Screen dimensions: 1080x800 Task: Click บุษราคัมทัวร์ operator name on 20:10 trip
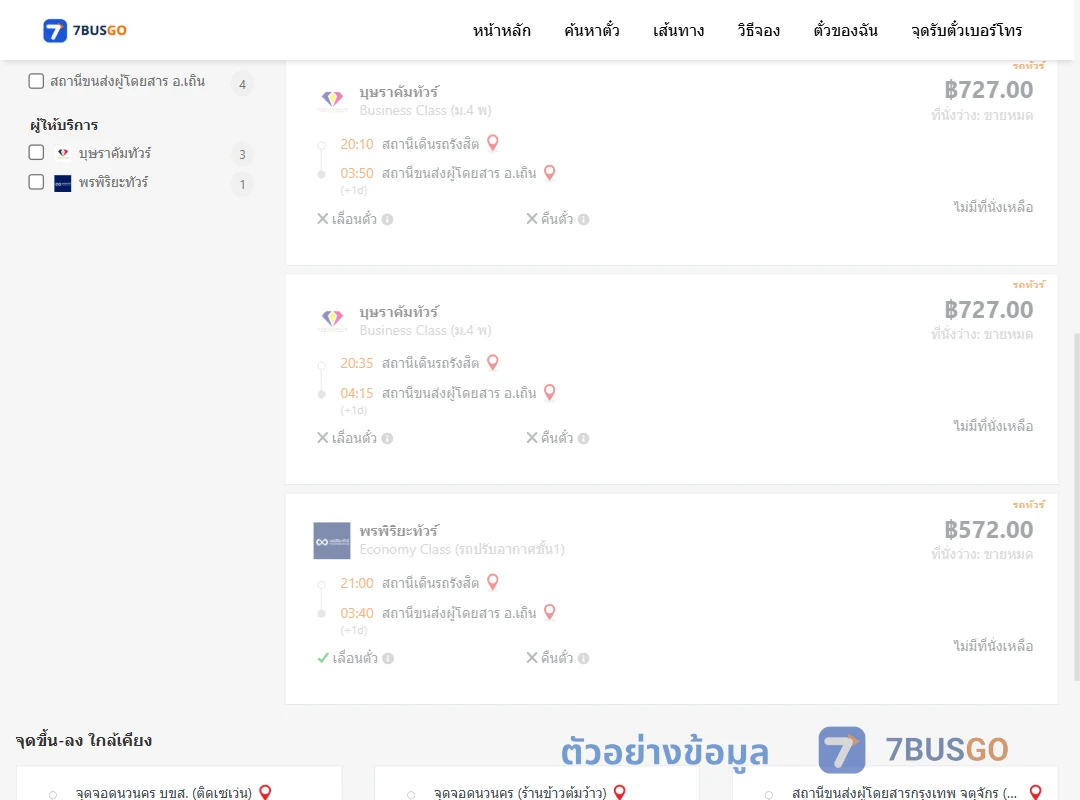pyautogui.click(x=399, y=92)
